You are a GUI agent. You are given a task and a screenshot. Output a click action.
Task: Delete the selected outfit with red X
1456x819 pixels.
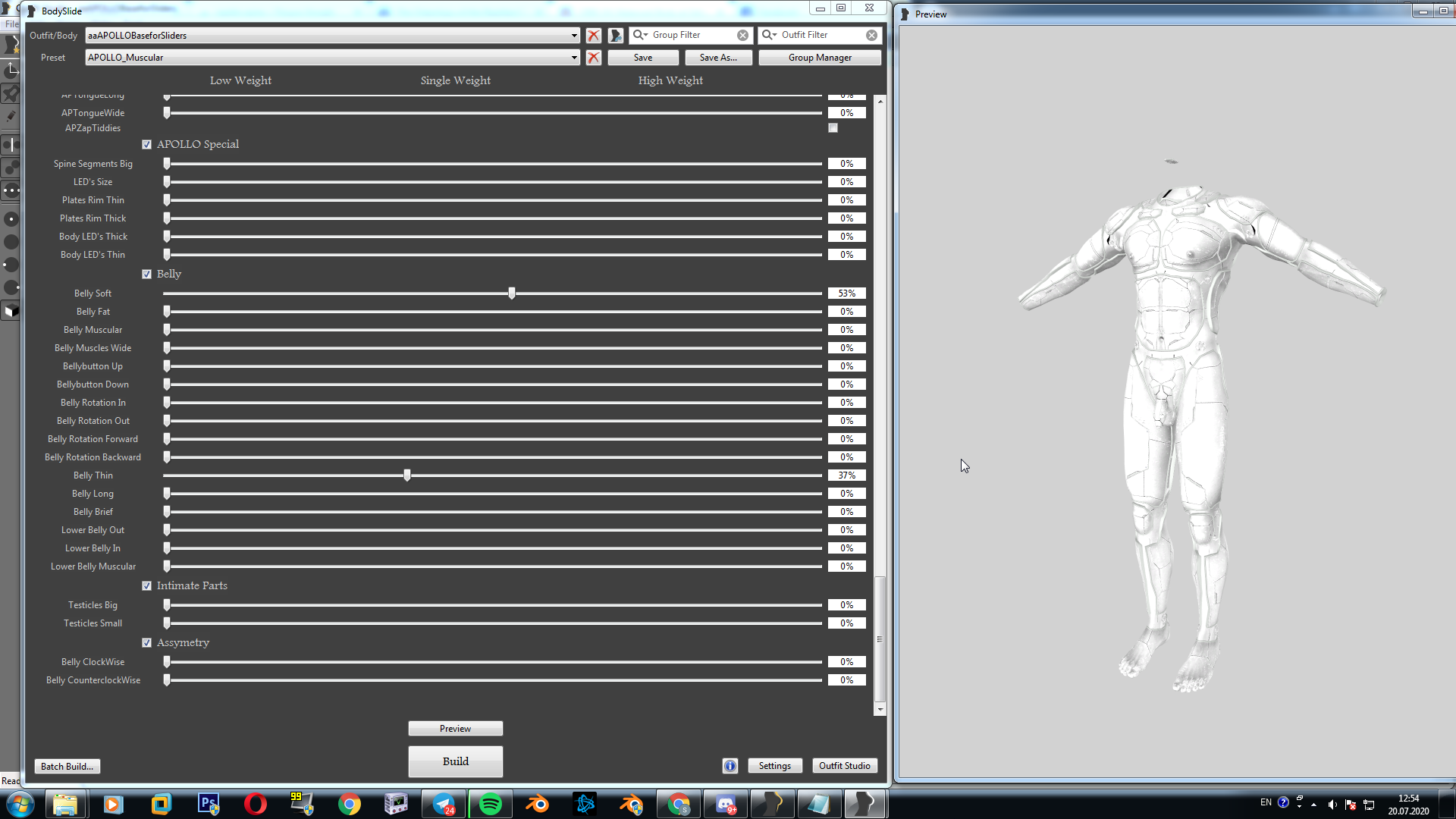point(594,35)
